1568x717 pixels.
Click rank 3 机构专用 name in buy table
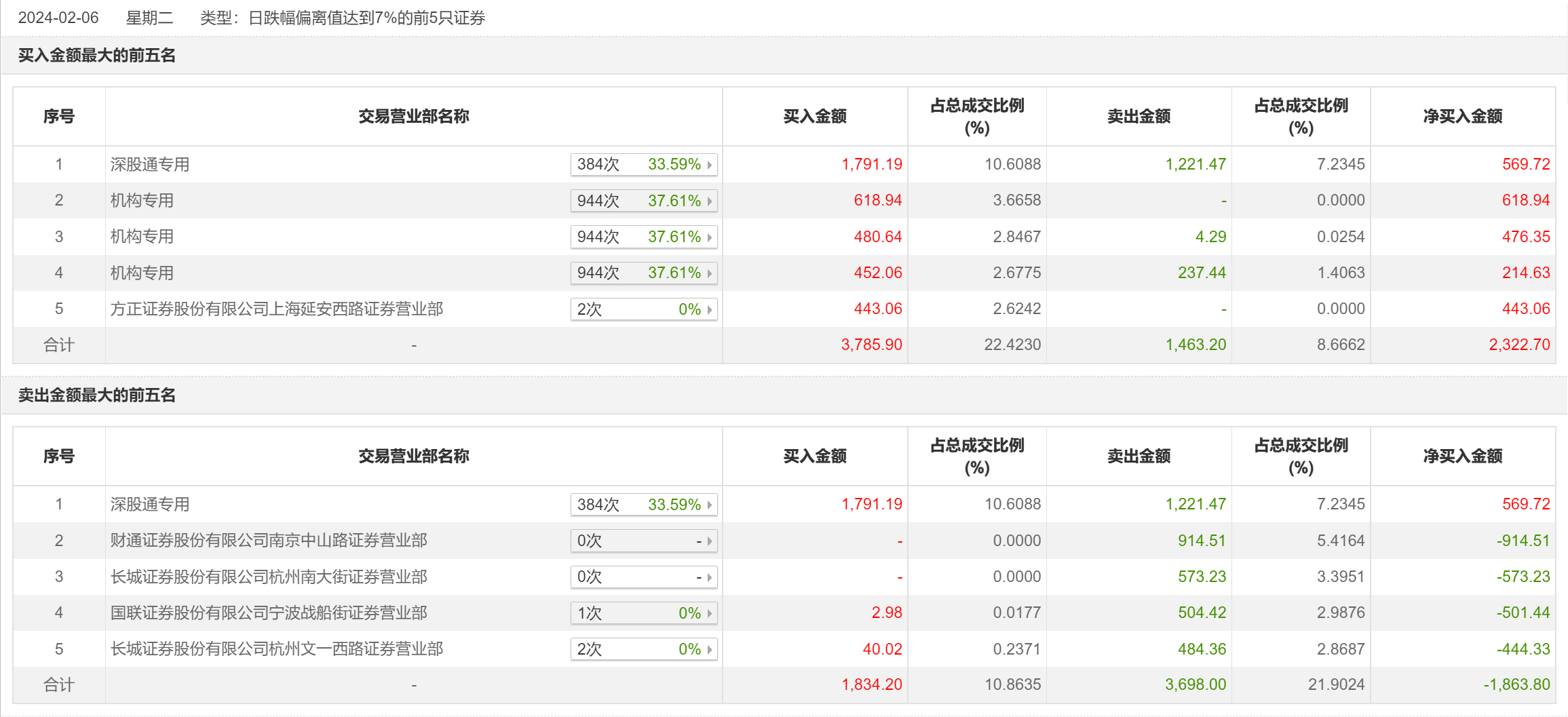(x=142, y=237)
